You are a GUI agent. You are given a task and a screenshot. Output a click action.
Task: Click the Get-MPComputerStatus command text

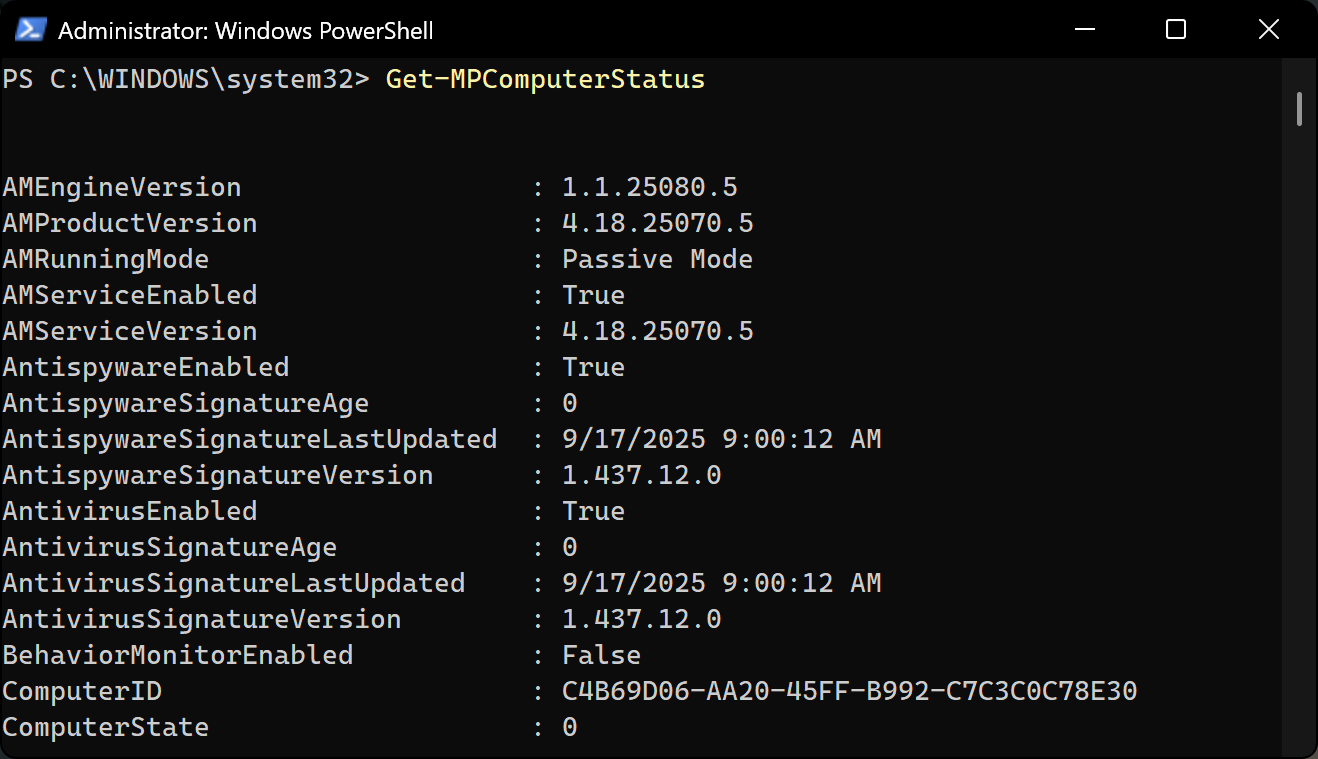click(545, 79)
